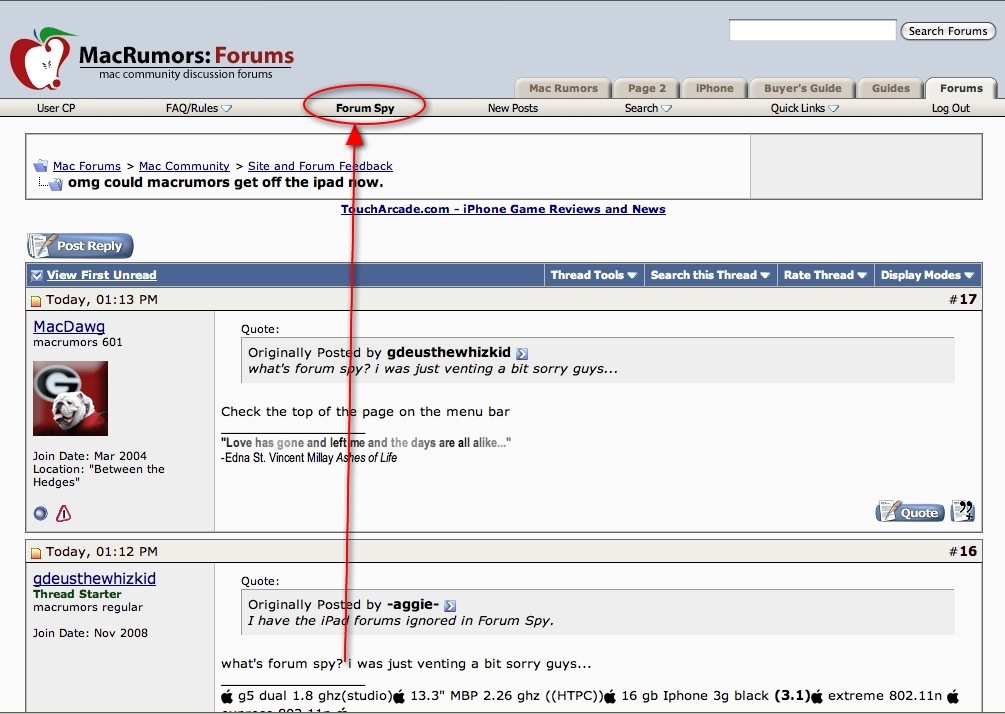
Task: Click the report post warning triangle icon
Action: coord(63,513)
